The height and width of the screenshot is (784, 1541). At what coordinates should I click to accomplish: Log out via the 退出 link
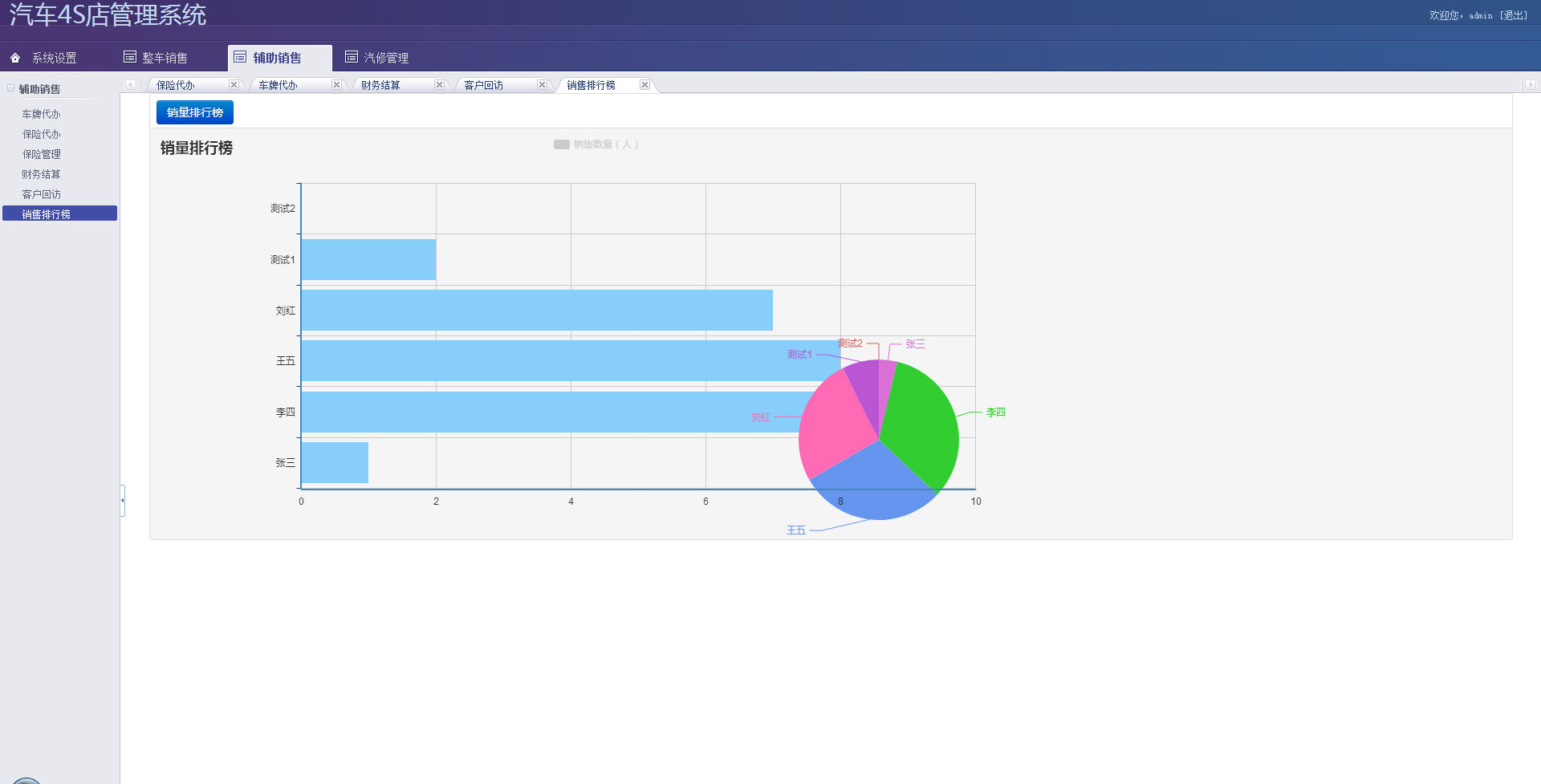pos(1514,15)
